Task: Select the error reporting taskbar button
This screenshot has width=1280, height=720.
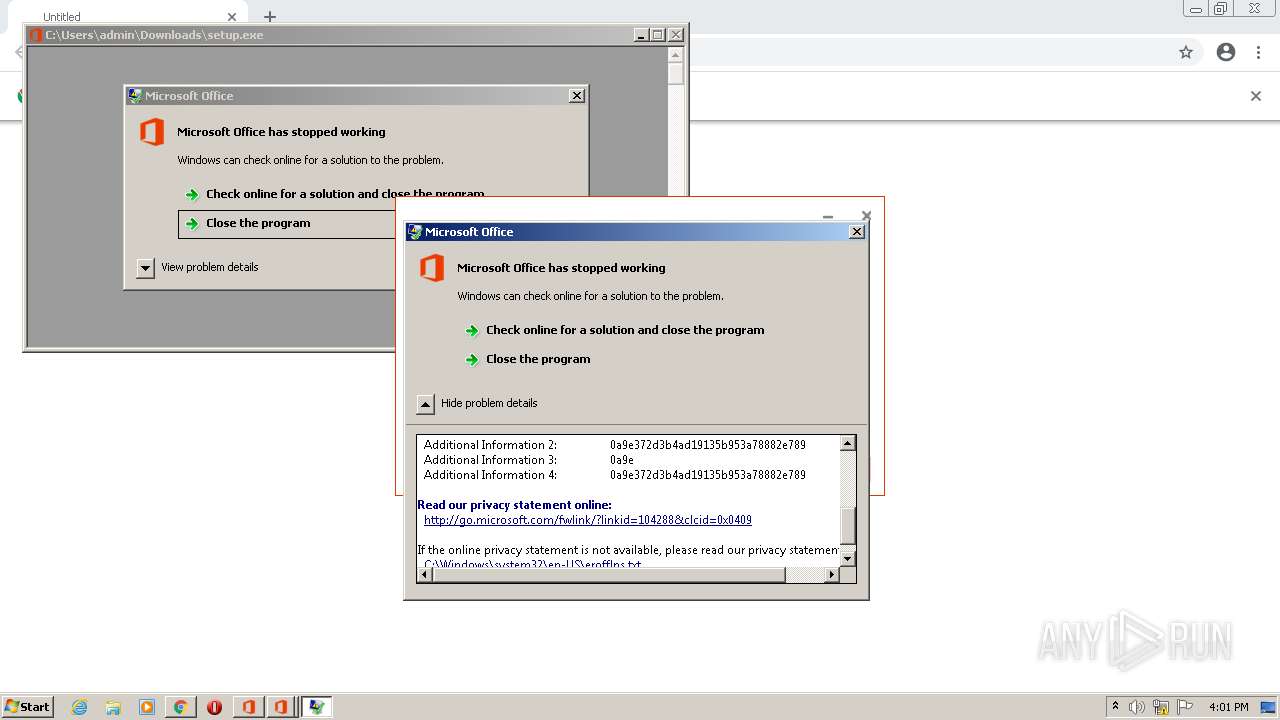Action: pyautogui.click(x=316, y=707)
